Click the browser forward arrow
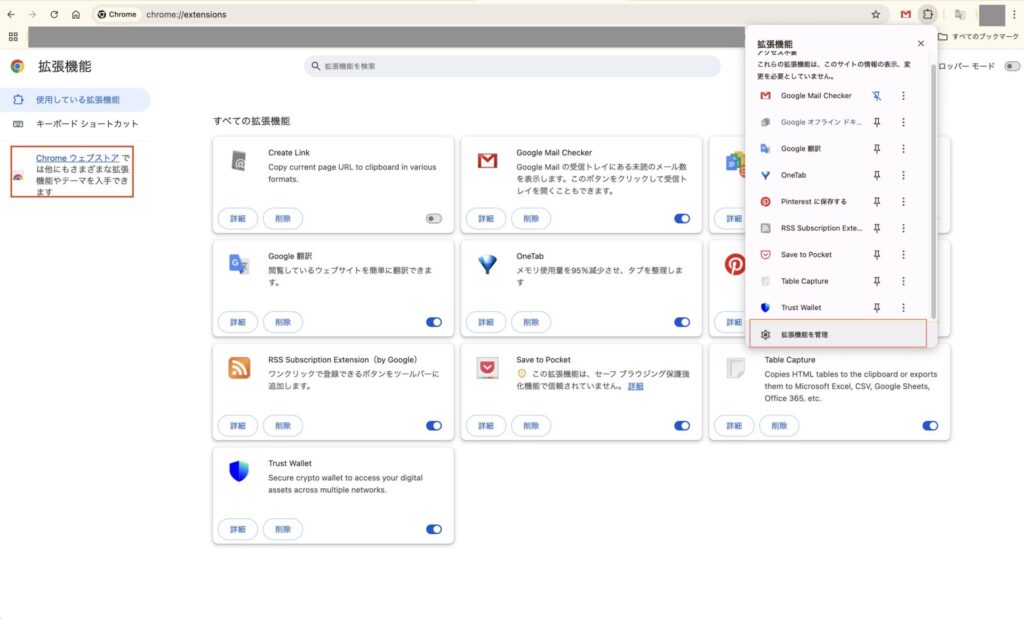This screenshot has height=619, width=1024. (33, 14)
